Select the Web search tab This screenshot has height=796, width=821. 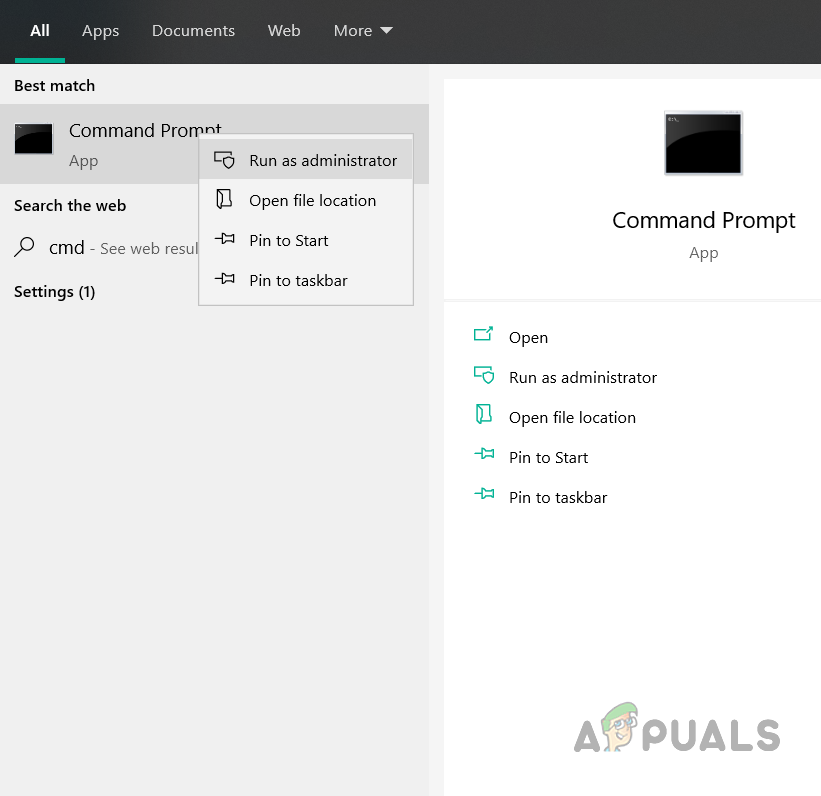(x=284, y=31)
